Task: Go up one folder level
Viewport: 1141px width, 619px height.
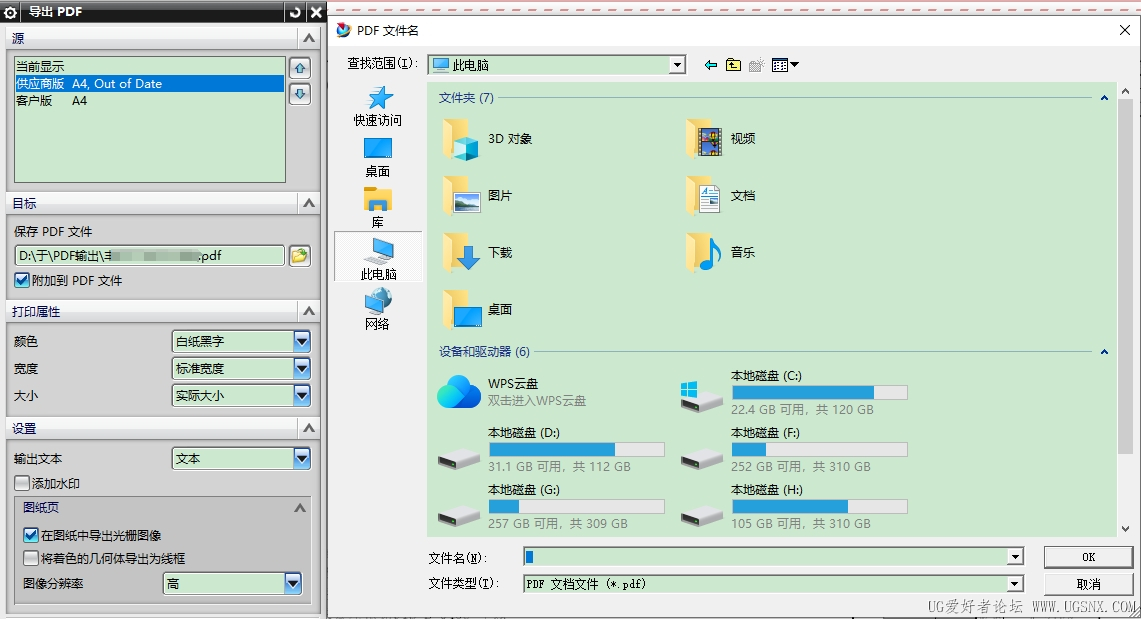Action: tap(734, 65)
